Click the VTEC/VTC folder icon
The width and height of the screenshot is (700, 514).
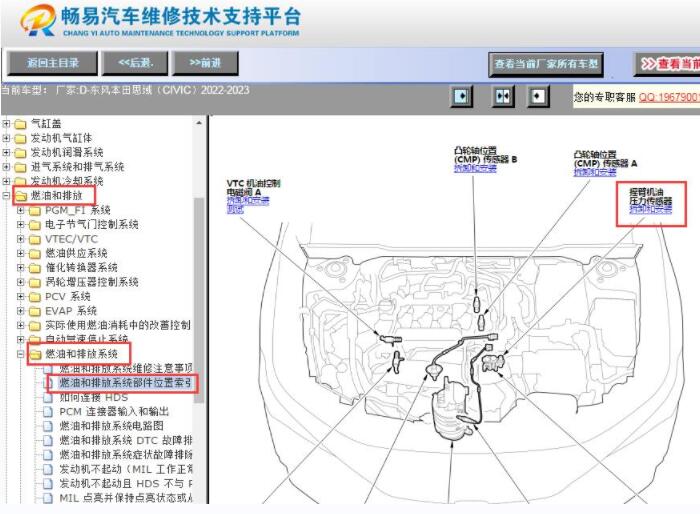(34, 239)
